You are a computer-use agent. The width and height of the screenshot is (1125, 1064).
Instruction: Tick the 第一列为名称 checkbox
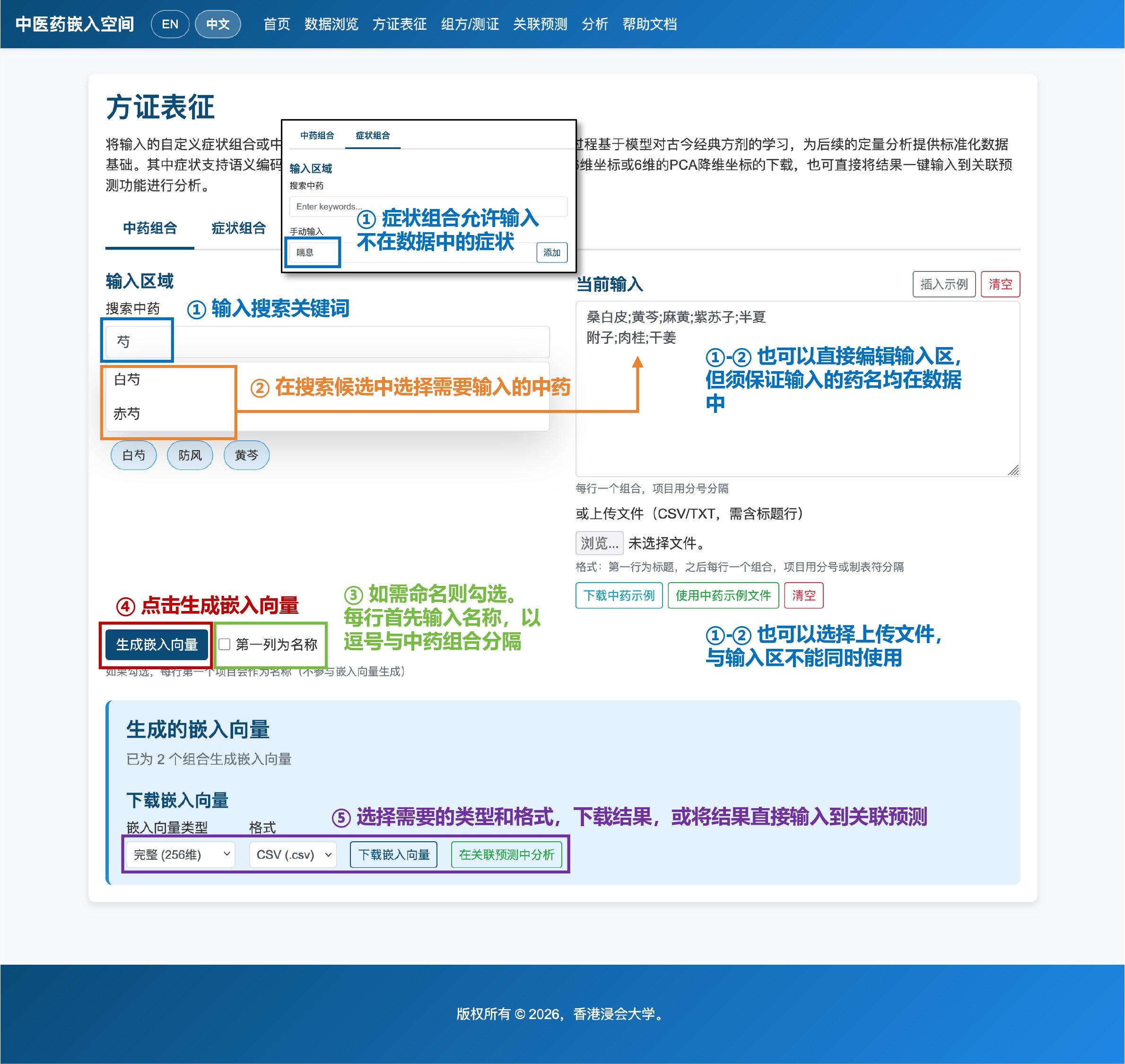pyautogui.click(x=225, y=644)
